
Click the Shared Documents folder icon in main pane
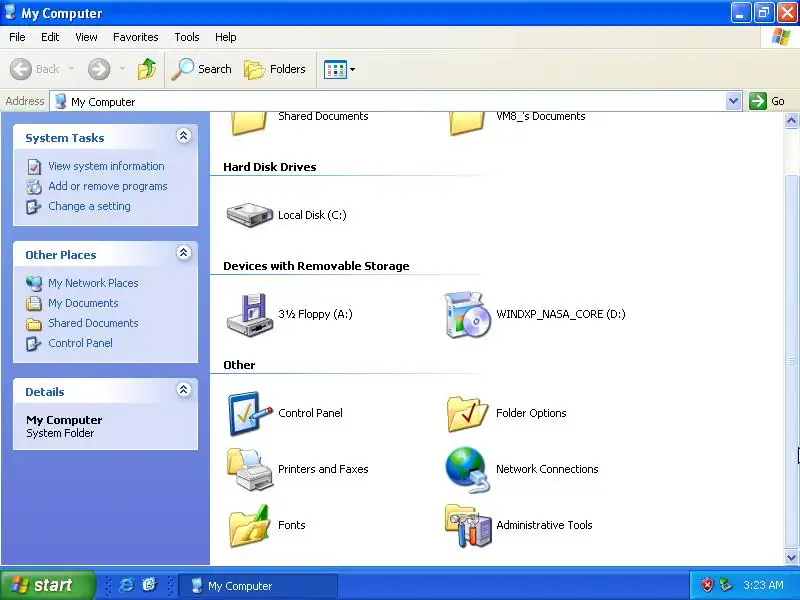(x=248, y=123)
